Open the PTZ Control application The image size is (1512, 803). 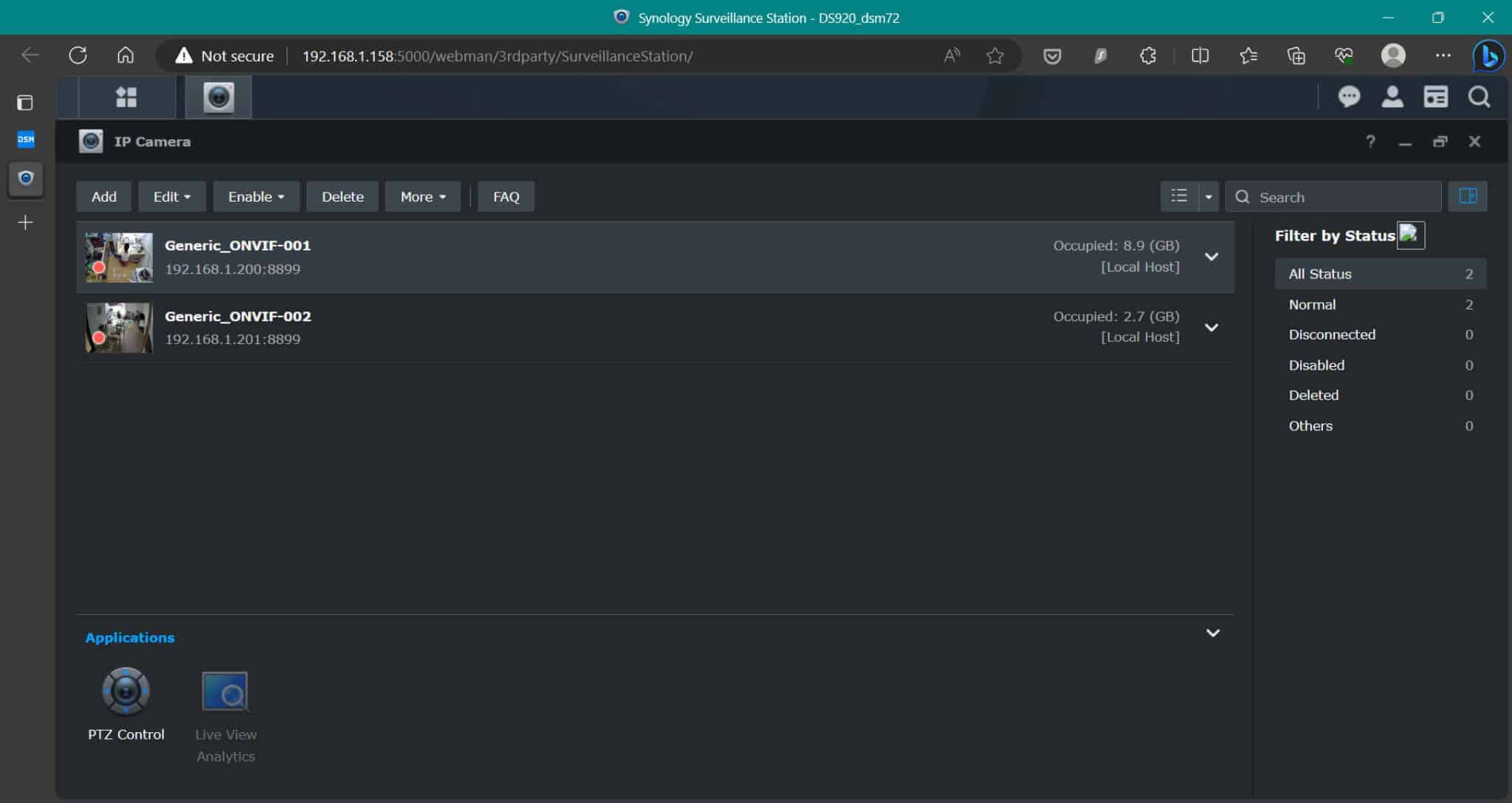click(126, 692)
